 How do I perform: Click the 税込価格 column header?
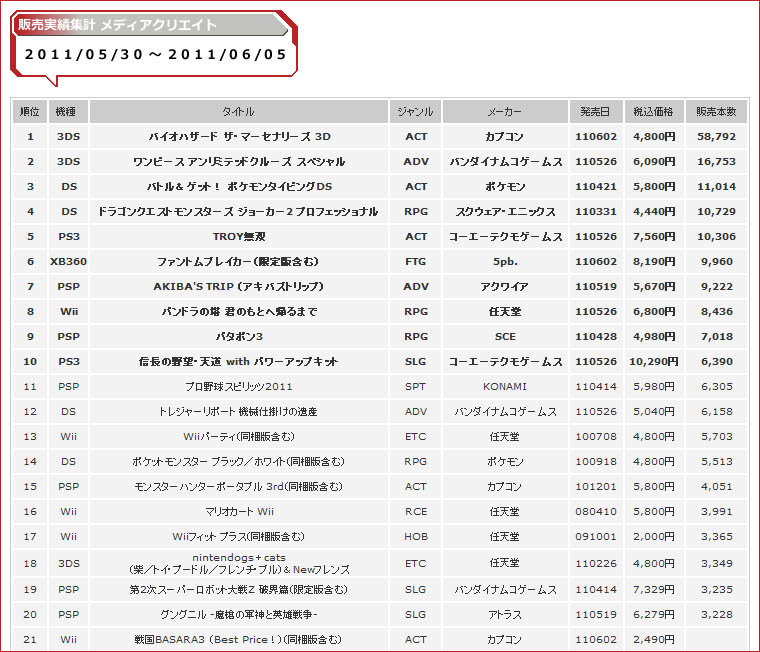click(654, 111)
